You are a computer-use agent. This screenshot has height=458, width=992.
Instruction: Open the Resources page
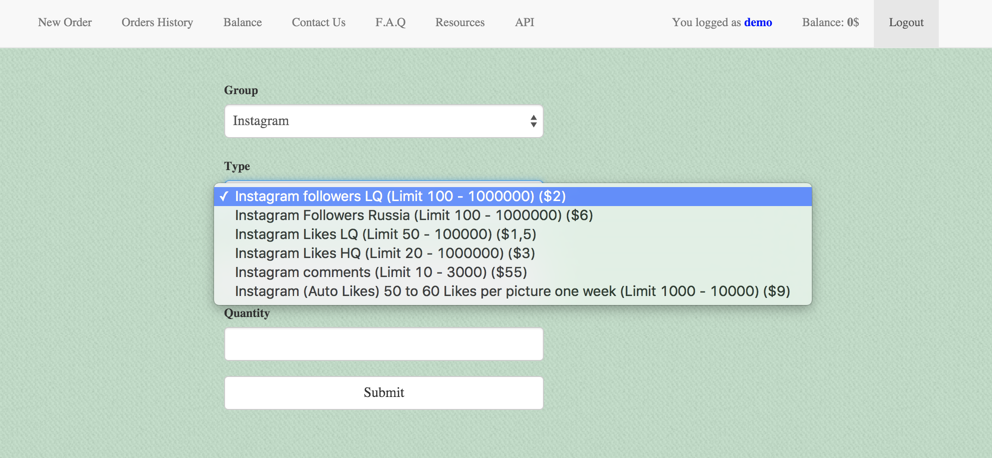tap(460, 23)
